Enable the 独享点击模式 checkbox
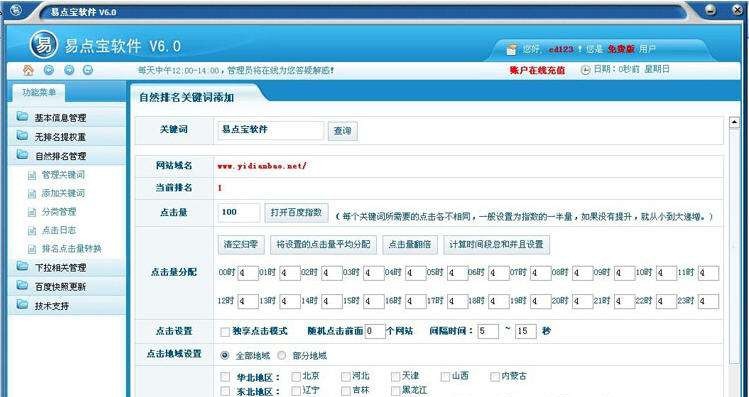The width and height of the screenshot is (749, 397). pos(225,332)
